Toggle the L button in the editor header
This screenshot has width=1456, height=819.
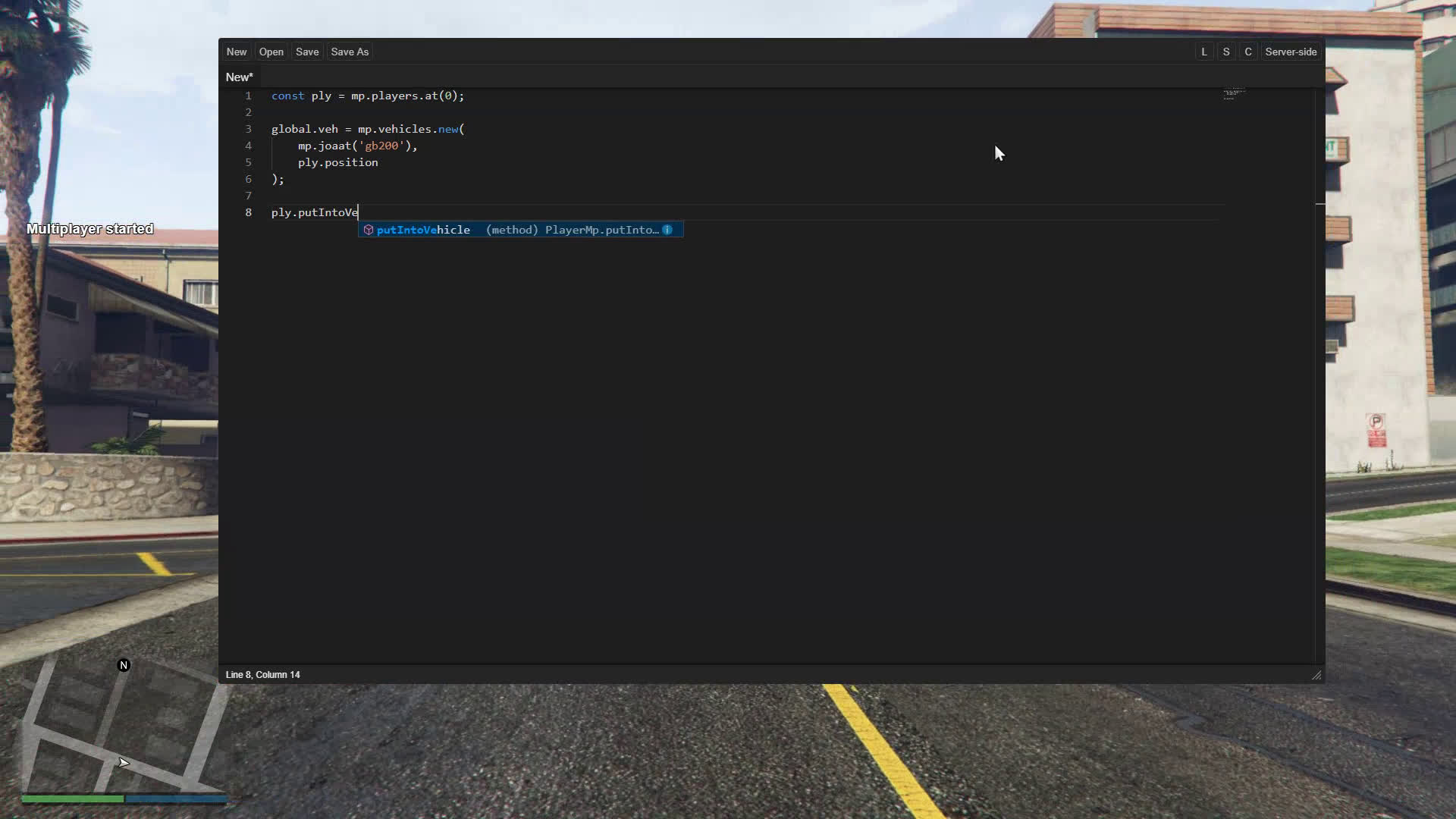point(1204,51)
